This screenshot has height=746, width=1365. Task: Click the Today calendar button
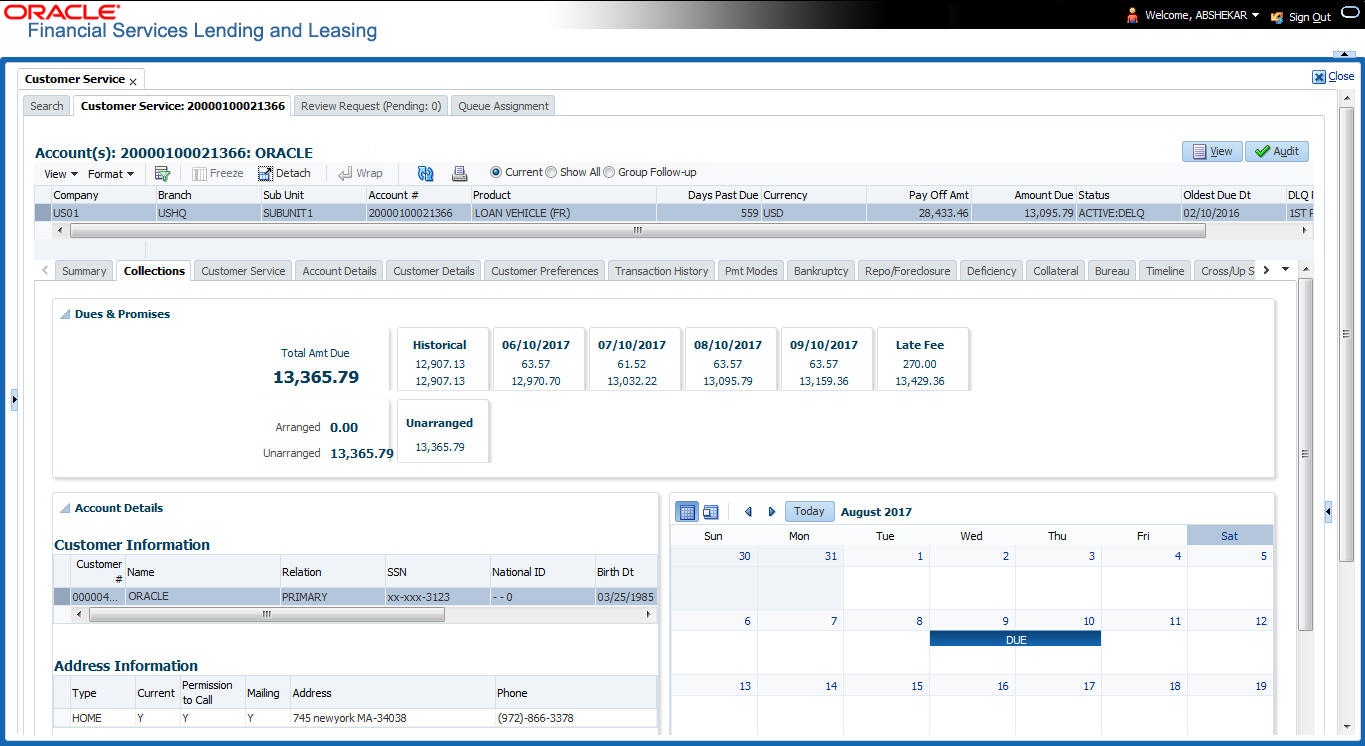809,511
